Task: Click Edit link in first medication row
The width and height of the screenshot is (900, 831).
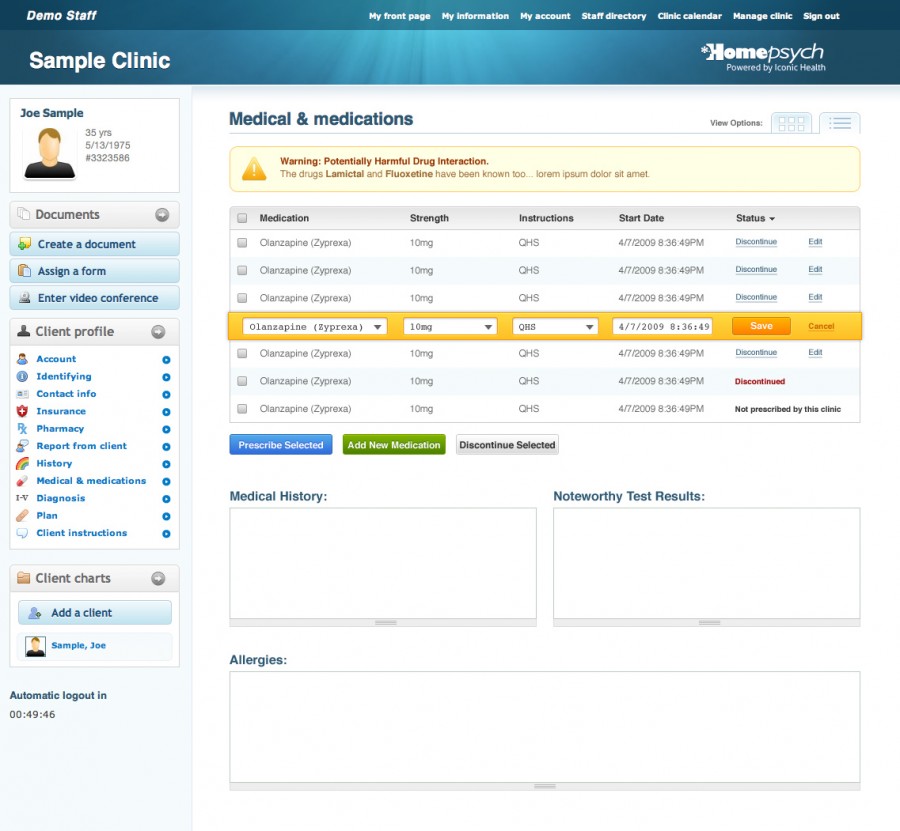Action: pos(815,242)
